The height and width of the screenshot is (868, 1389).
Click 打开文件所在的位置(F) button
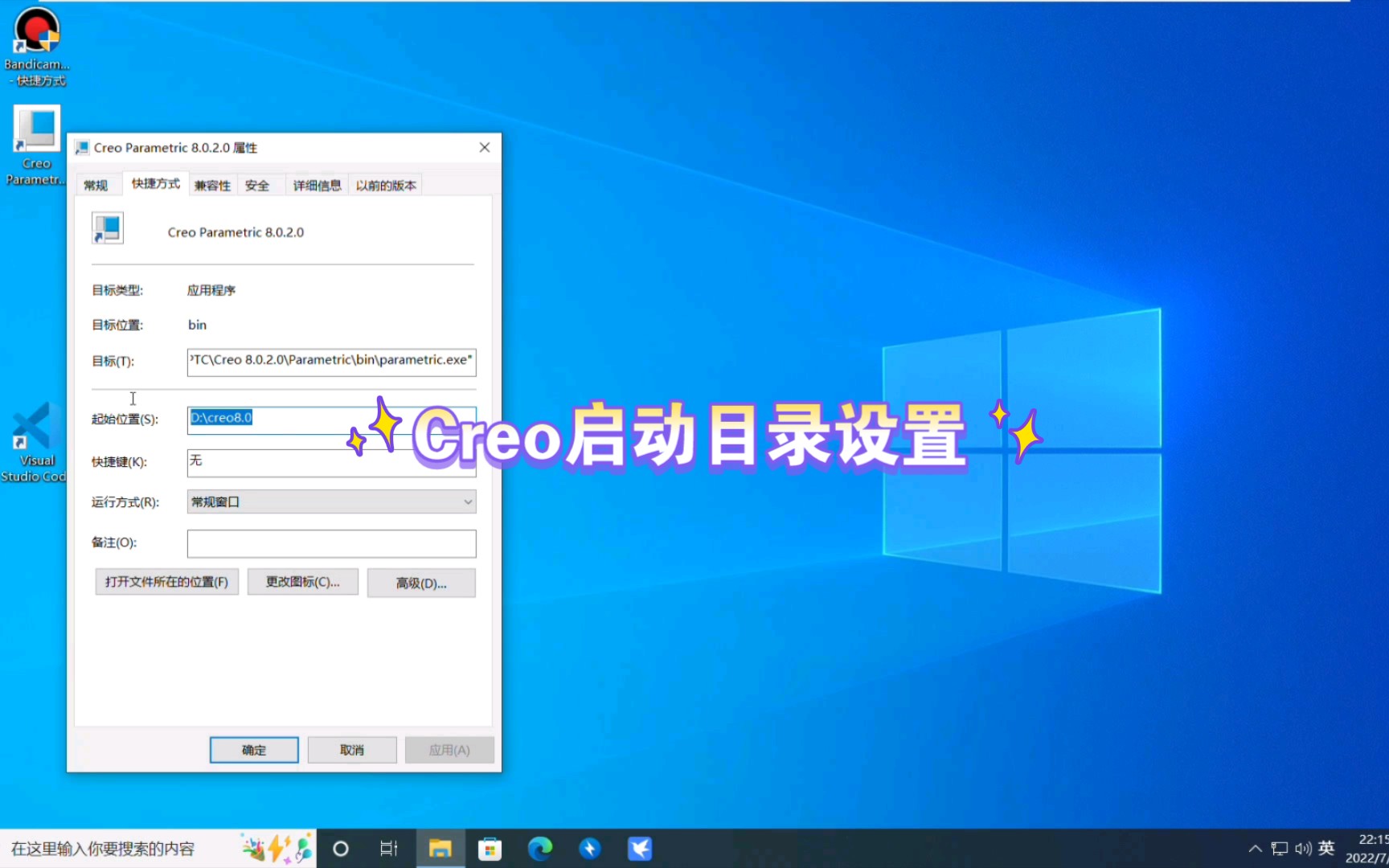tap(166, 582)
